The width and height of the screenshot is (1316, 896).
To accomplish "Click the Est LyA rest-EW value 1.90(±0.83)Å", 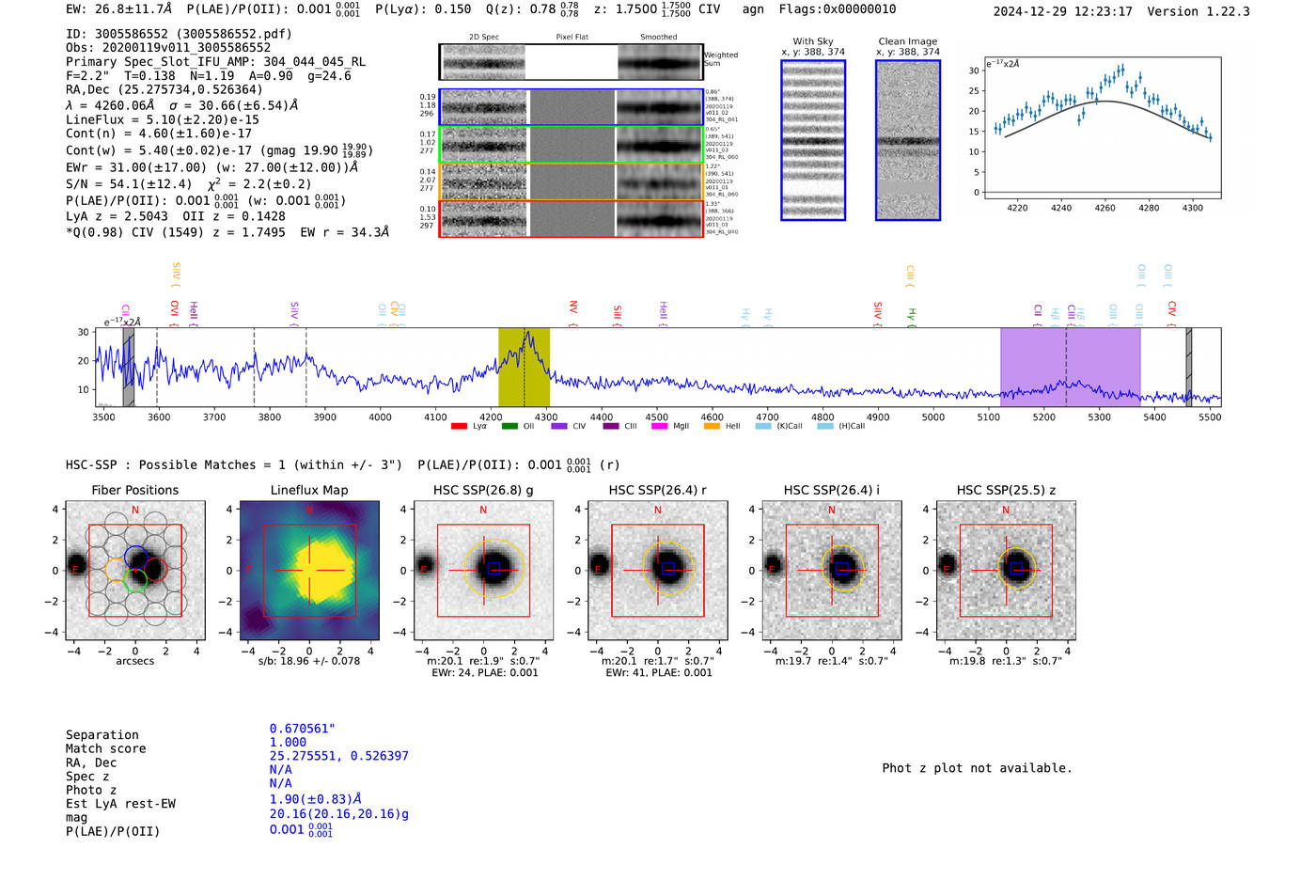I will [315, 800].
